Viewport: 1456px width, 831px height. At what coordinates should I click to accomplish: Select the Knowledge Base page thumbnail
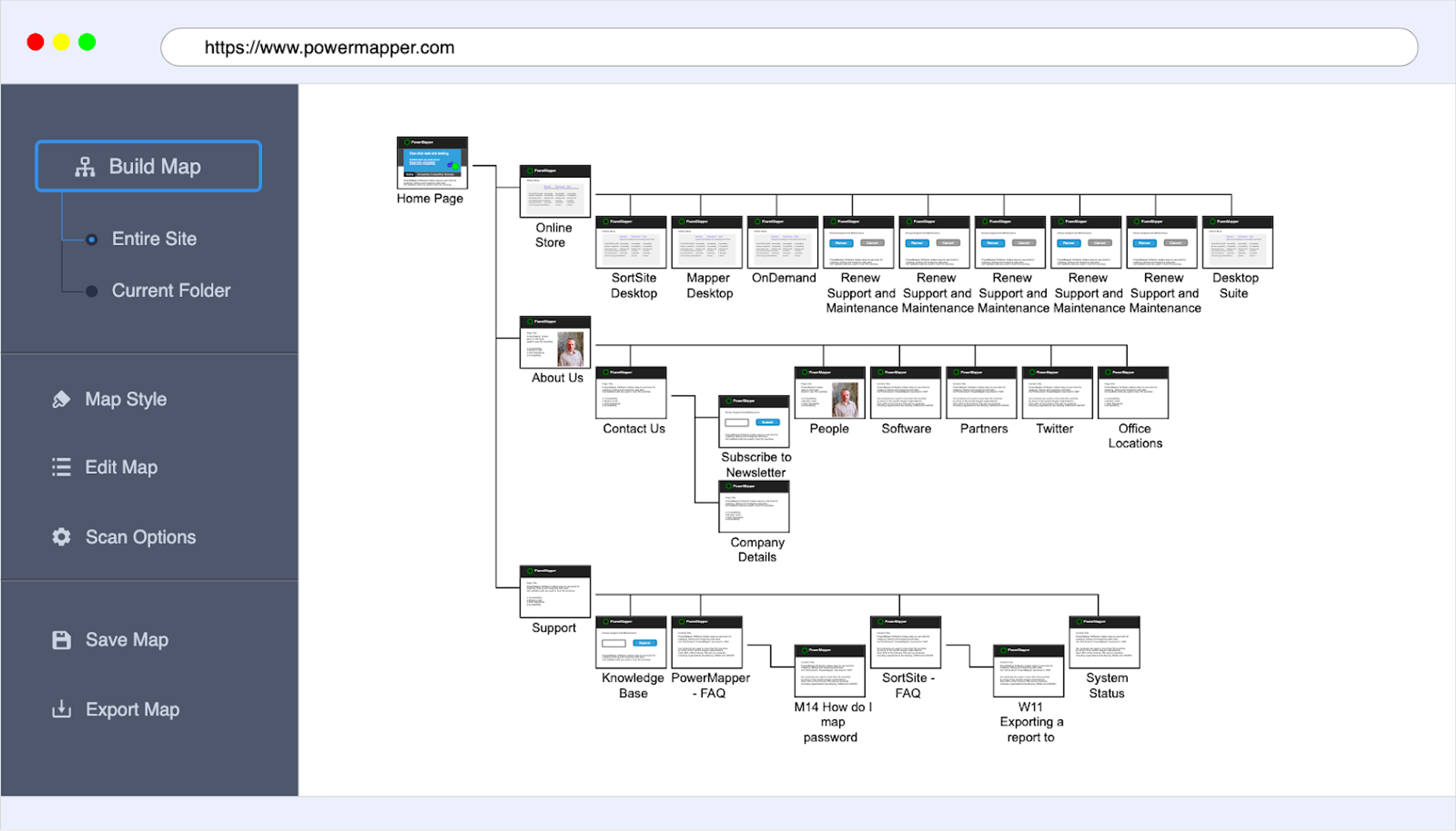(631, 642)
